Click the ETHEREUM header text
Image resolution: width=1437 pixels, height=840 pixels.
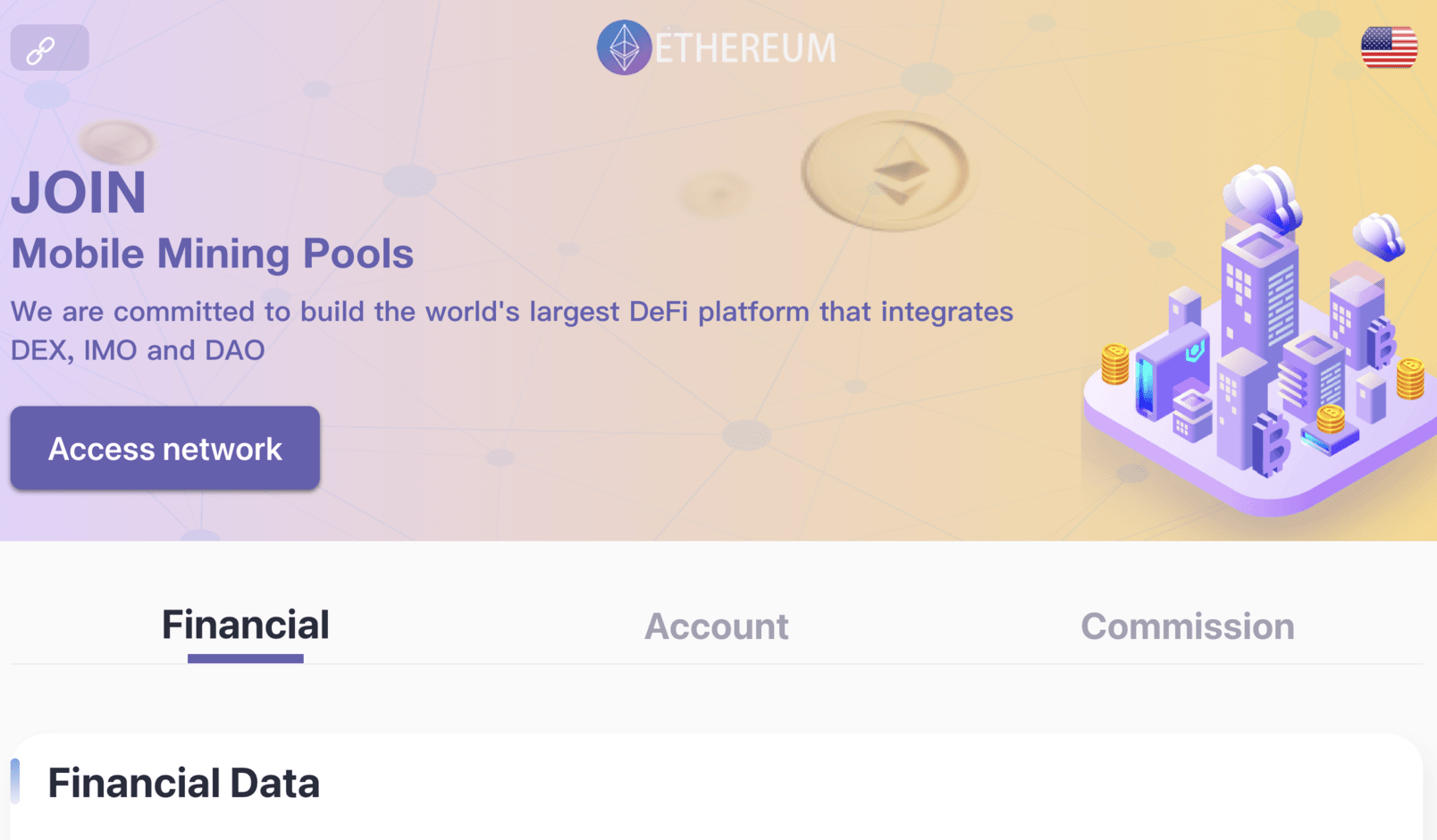(x=745, y=48)
